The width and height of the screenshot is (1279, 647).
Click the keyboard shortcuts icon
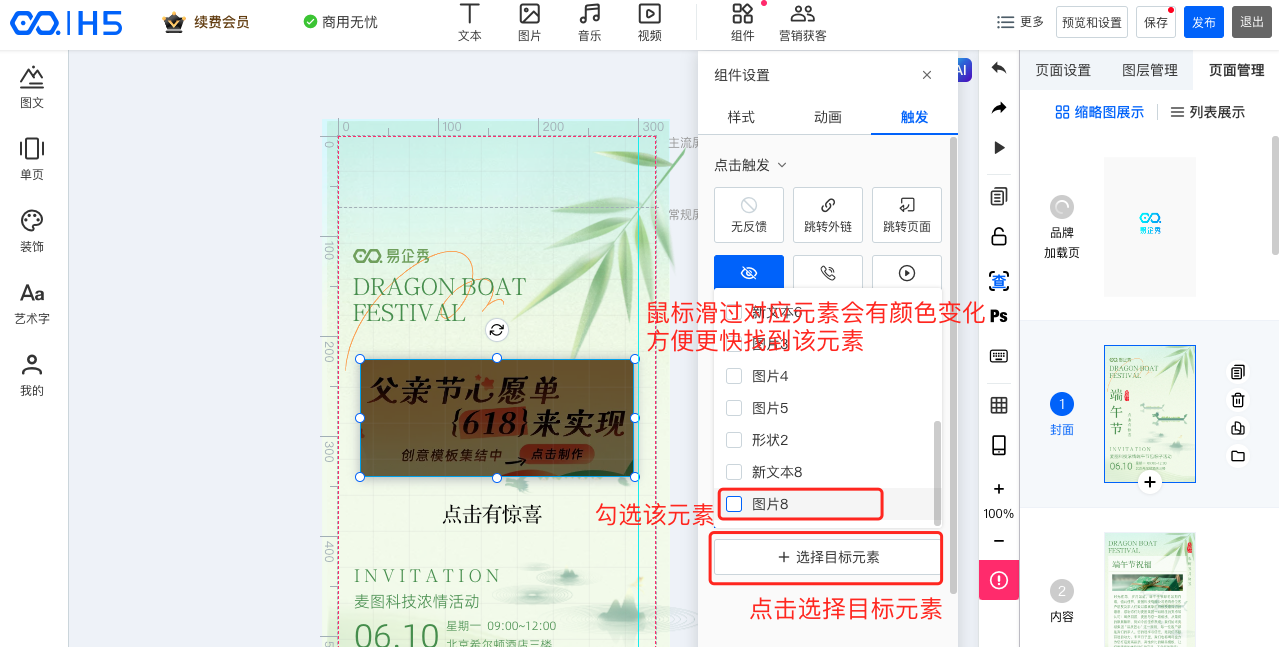click(998, 356)
